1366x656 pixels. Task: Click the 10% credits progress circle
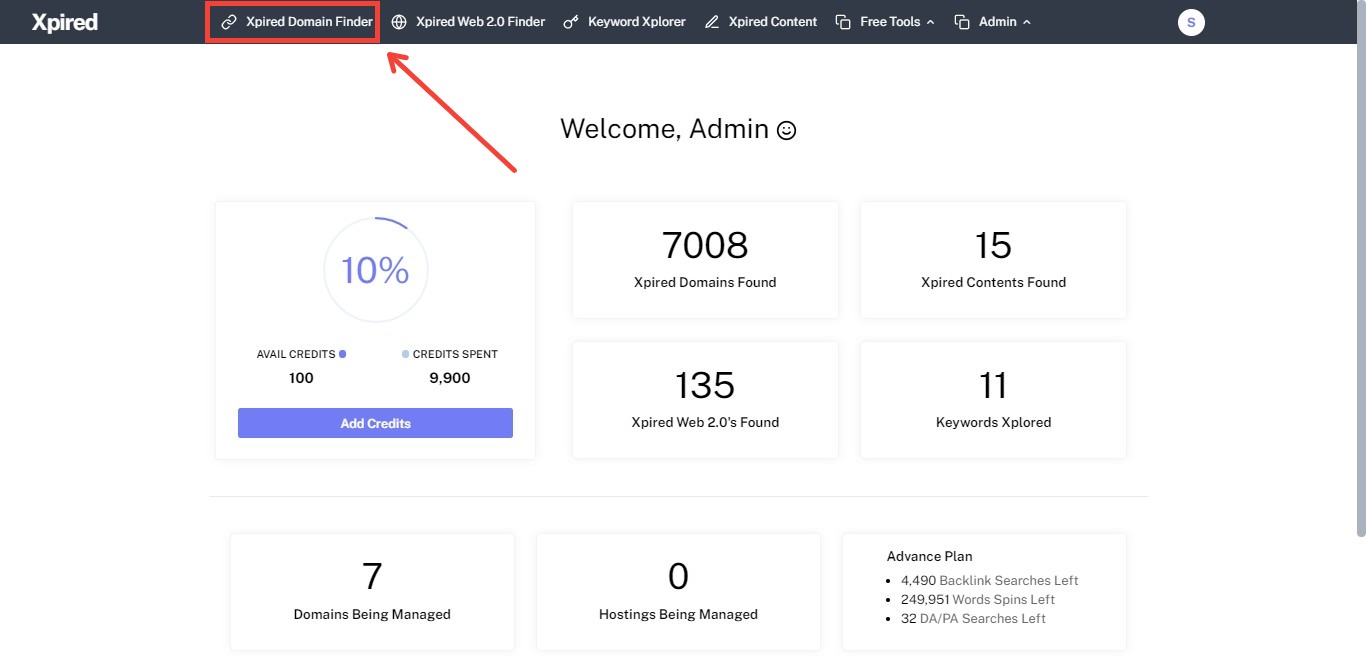pyautogui.click(x=375, y=270)
